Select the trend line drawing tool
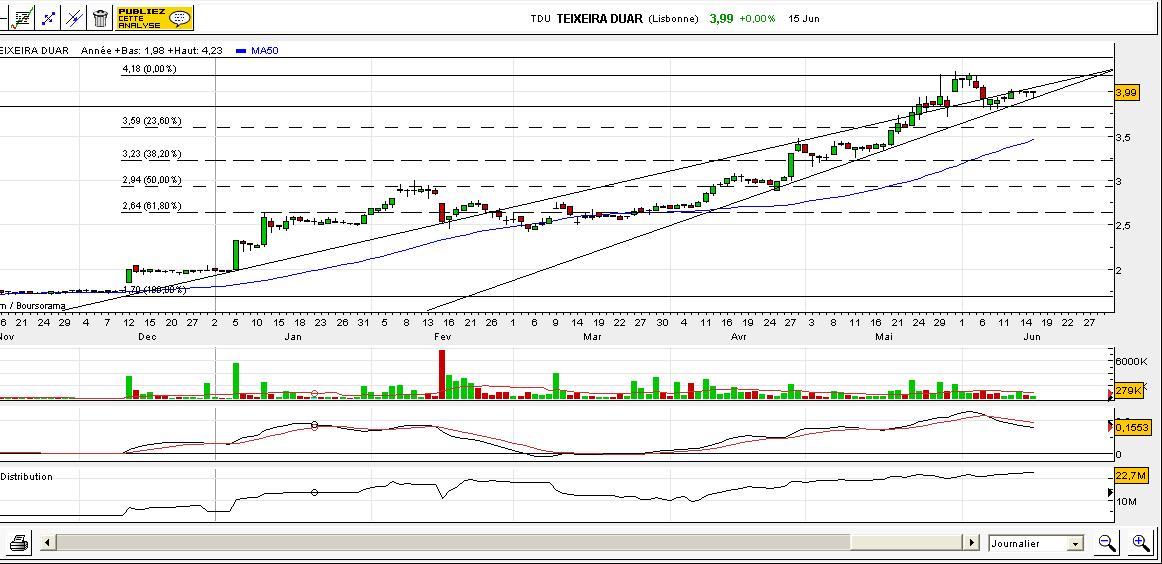The width and height of the screenshot is (1162, 564). 49,18
